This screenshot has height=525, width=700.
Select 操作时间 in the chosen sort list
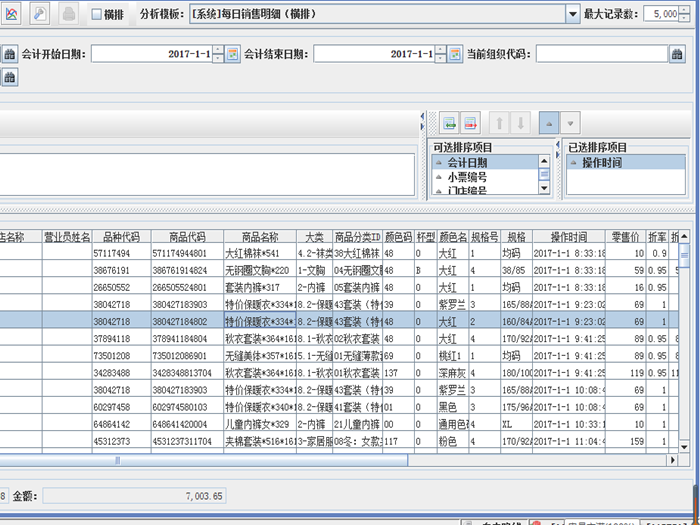(604, 162)
